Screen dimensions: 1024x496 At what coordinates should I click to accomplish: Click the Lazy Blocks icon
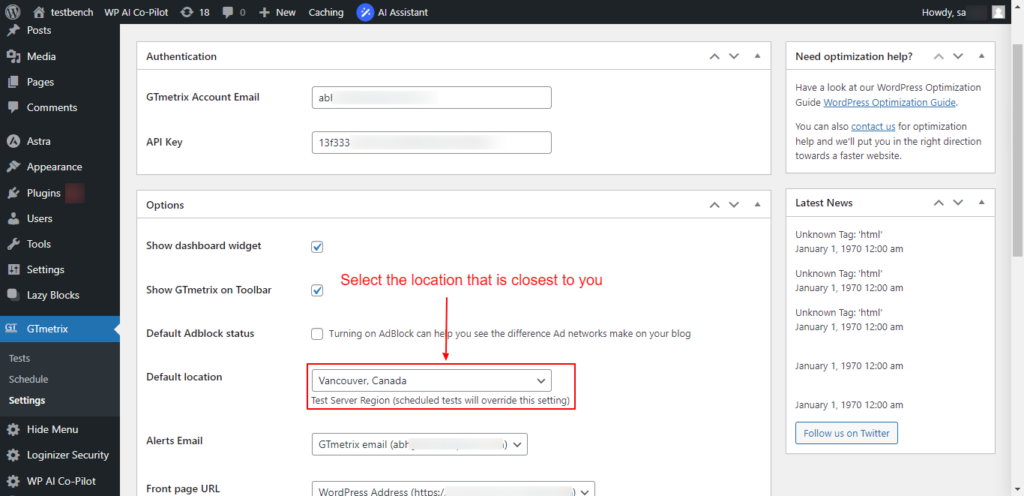[13, 295]
